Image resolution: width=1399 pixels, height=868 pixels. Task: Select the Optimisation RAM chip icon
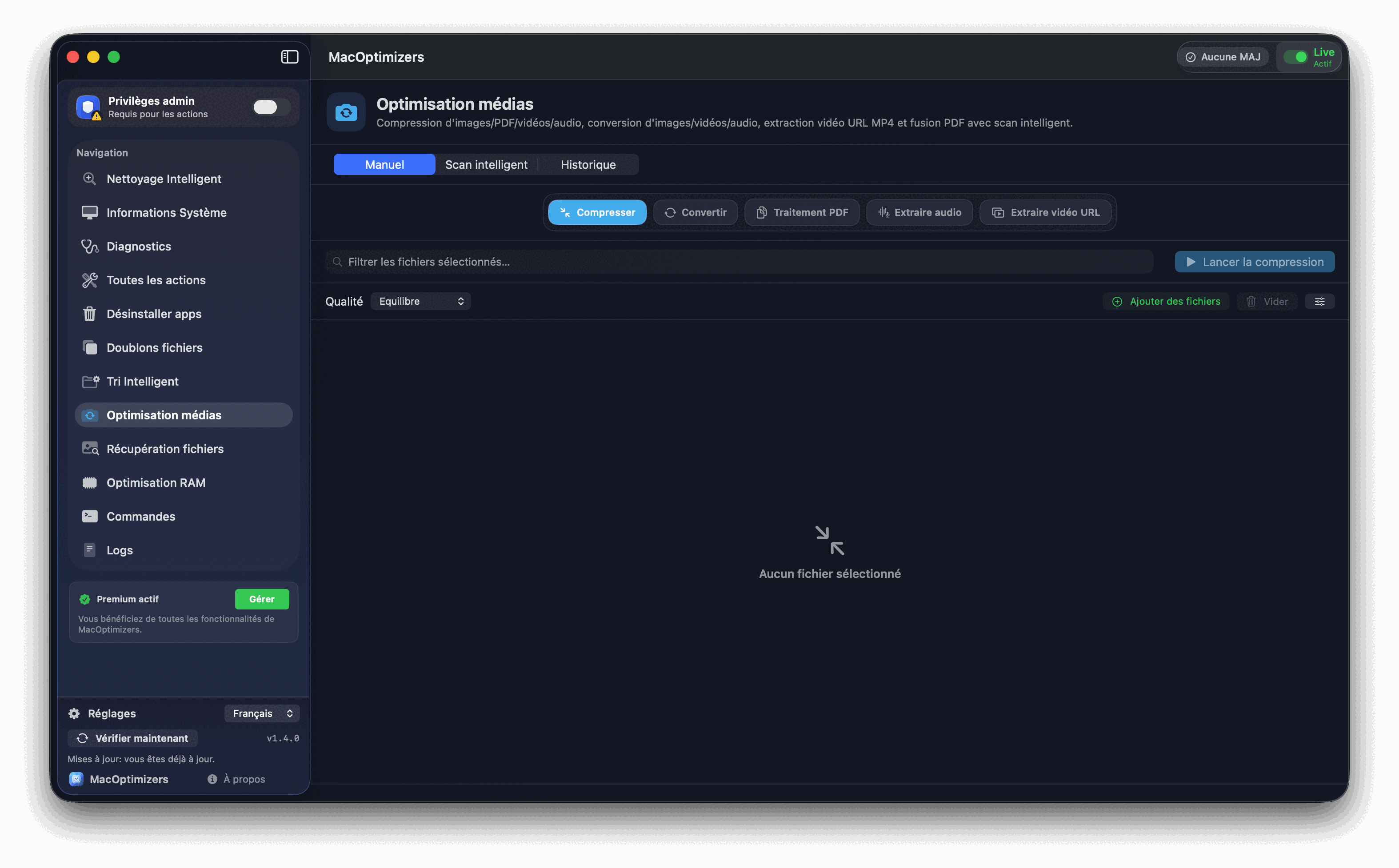(90, 483)
